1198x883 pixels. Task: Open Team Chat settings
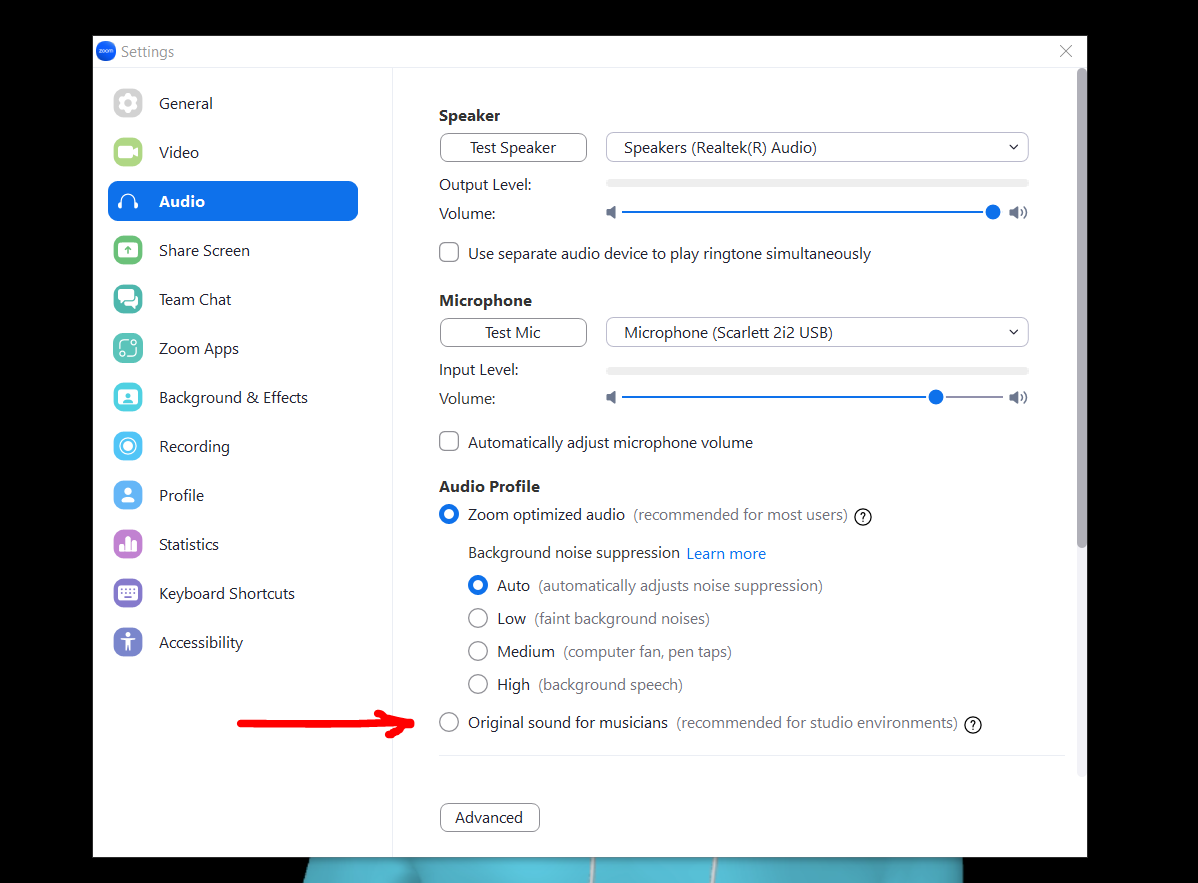pyautogui.click(x=232, y=299)
